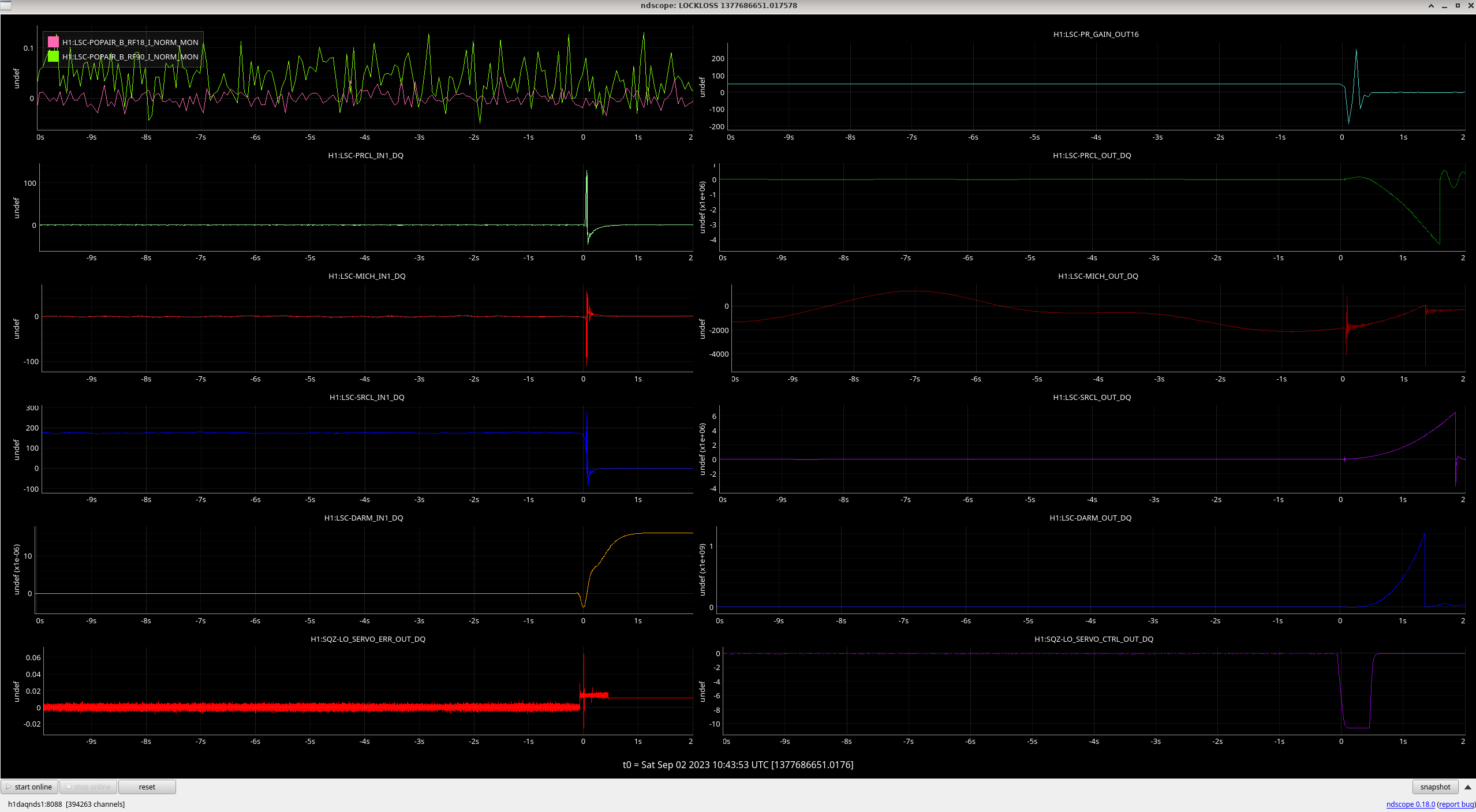Viewport: 1476px width, 812px height.
Task: Click the greyed stop online button
Action: [x=88, y=787]
